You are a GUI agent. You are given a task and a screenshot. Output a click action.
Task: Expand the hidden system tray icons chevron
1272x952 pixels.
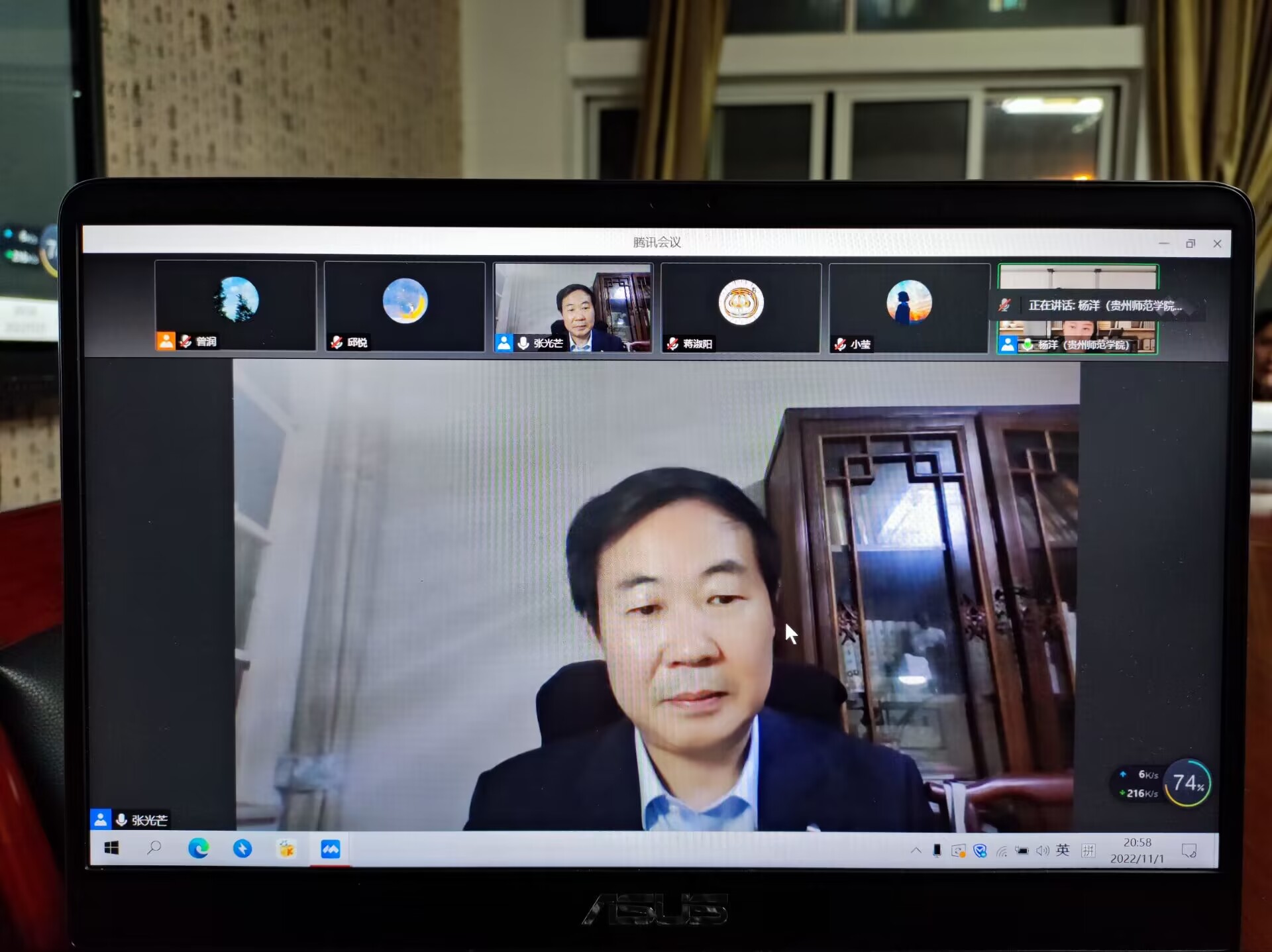[916, 850]
